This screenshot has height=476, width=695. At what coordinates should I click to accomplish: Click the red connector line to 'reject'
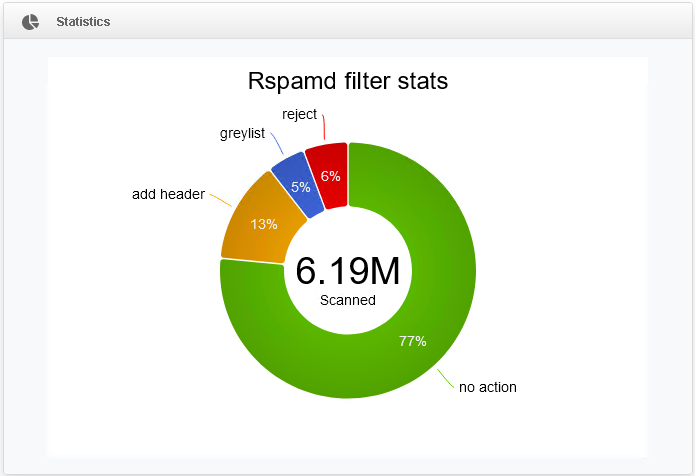click(x=324, y=129)
